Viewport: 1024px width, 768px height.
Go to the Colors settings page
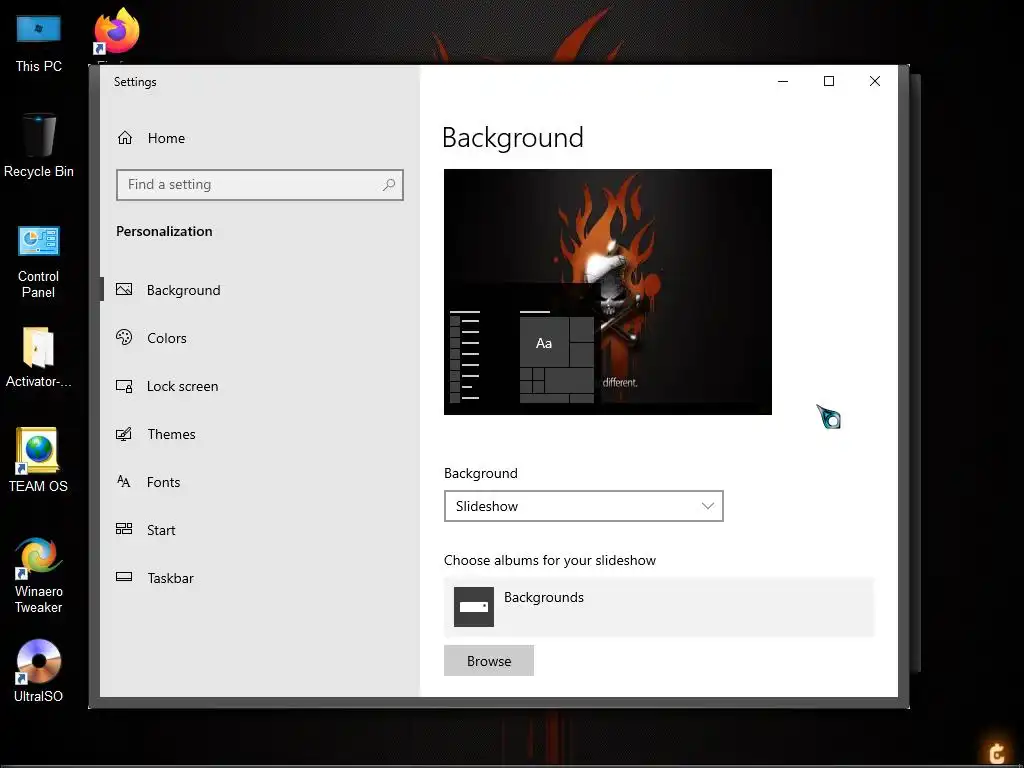167,338
